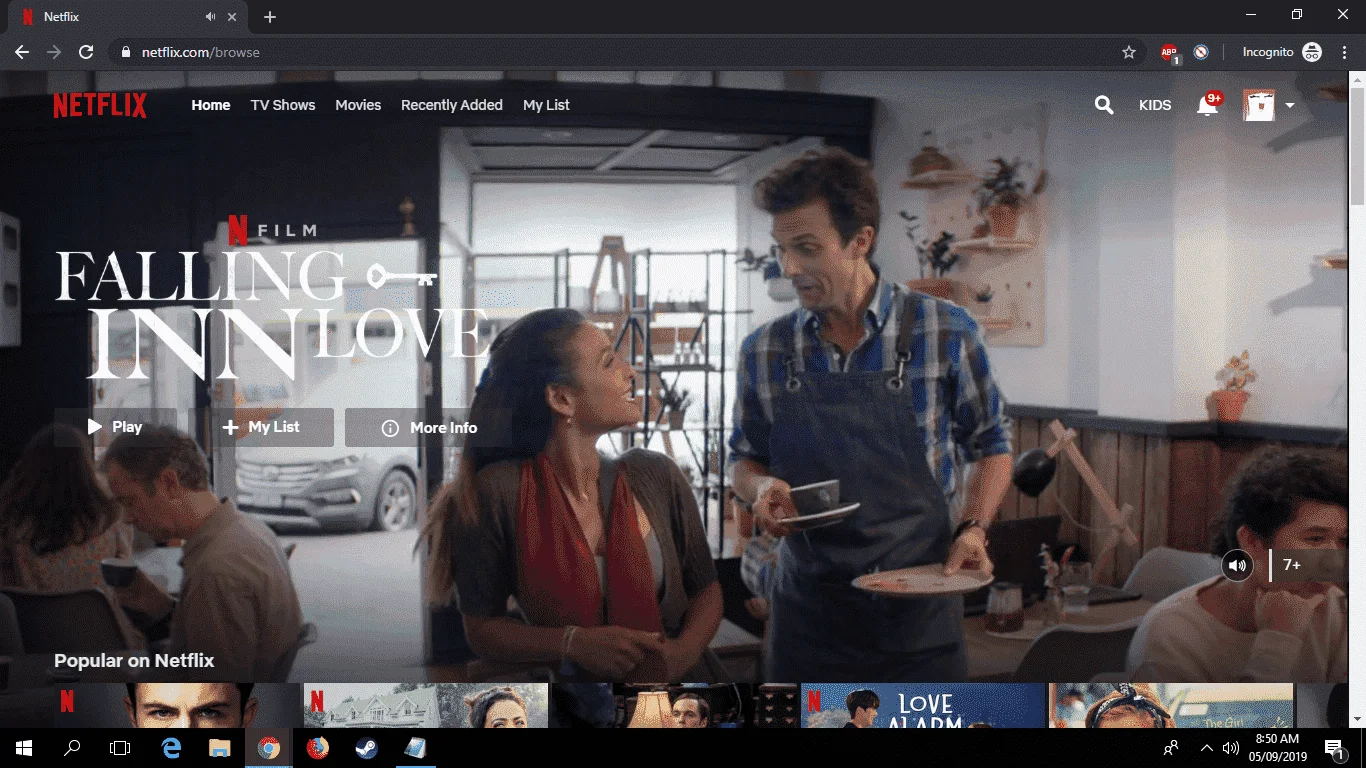
Task: Bookmark this page with the star
Action: 1129,52
